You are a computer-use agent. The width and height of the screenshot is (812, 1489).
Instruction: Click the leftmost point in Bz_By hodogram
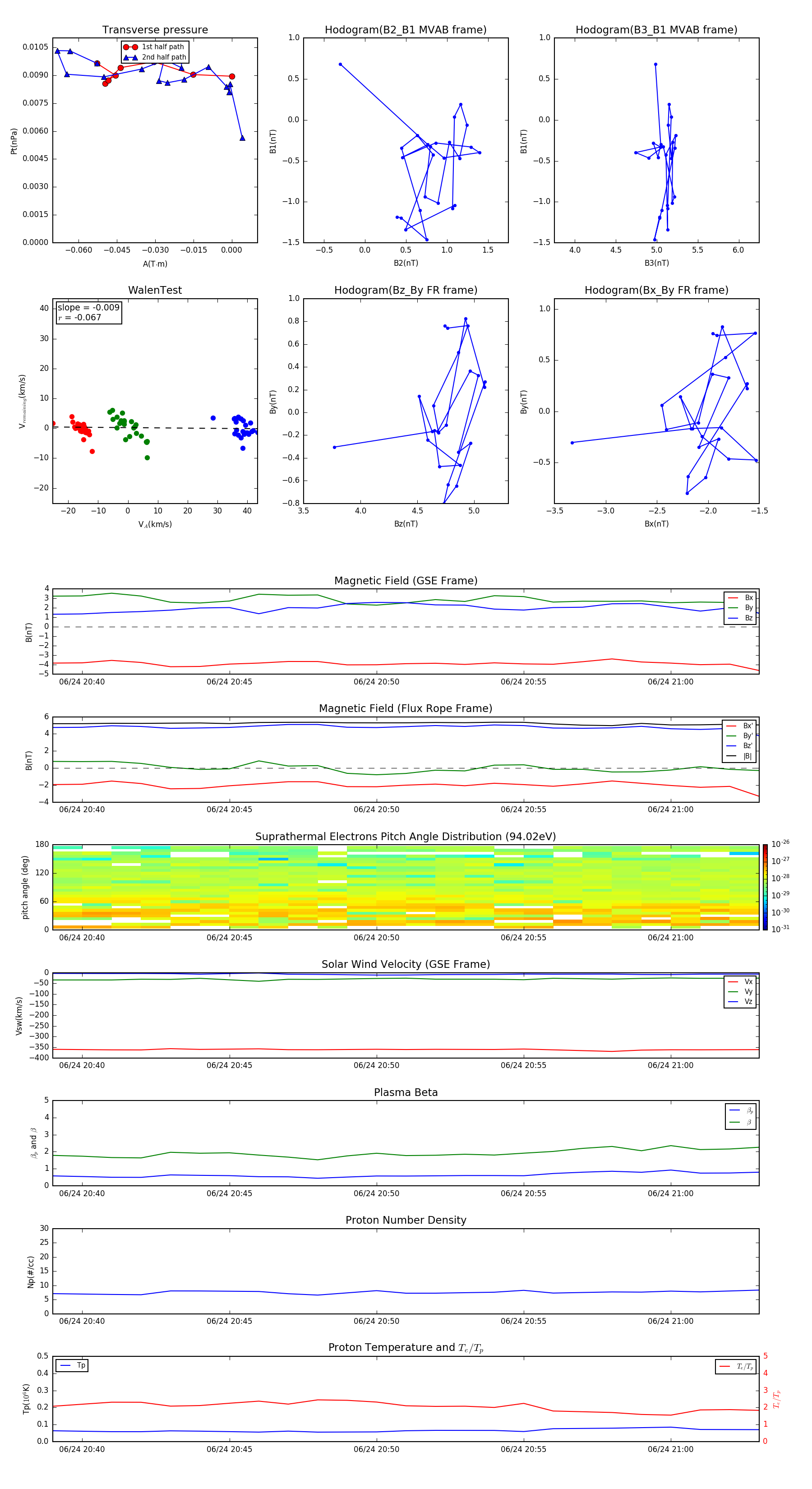pos(335,448)
